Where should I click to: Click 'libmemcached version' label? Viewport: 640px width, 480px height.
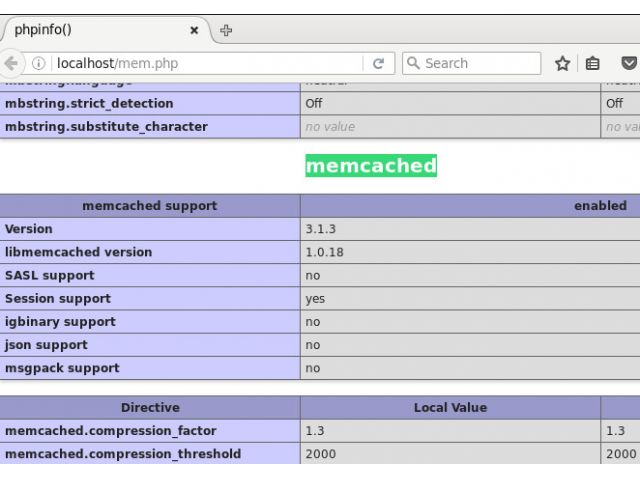click(x=78, y=252)
